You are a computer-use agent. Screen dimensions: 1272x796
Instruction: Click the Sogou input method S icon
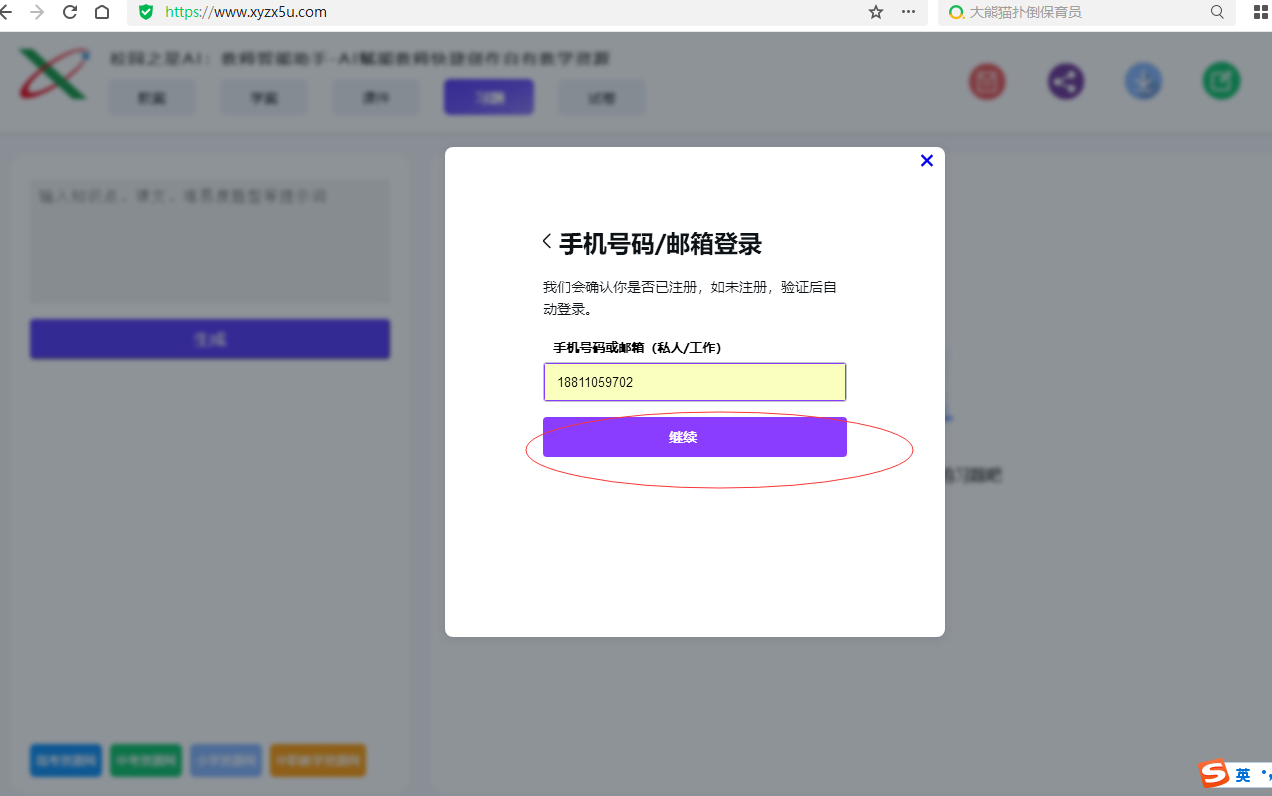click(x=1214, y=774)
